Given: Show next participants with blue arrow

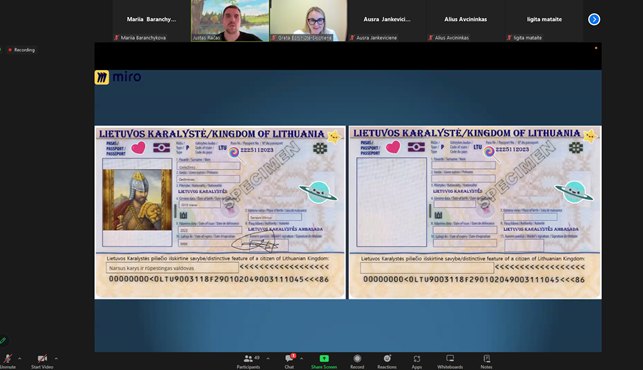Looking at the screenshot, I should pyautogui.click(x=594, y=19).
